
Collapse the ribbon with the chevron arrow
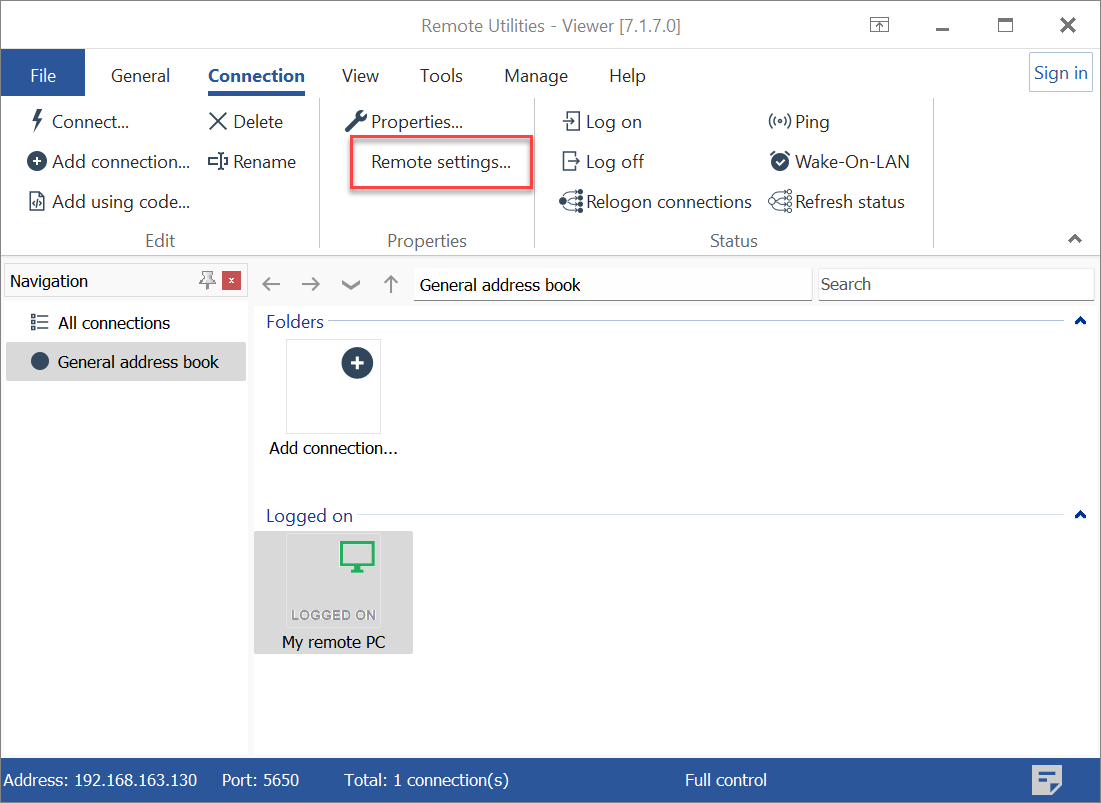(x=1075, y=239)
